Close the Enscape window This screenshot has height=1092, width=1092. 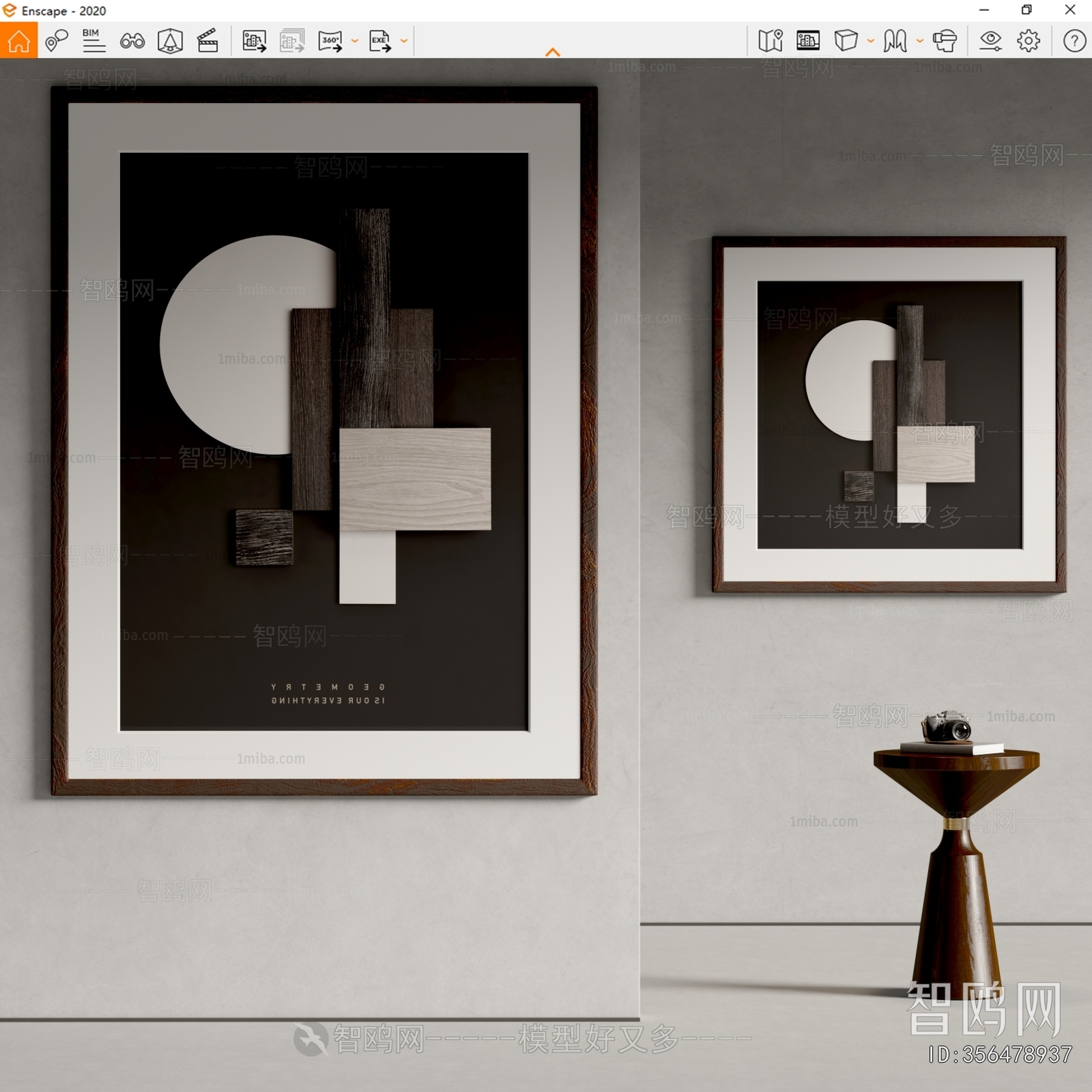[x=1070, y=10]
